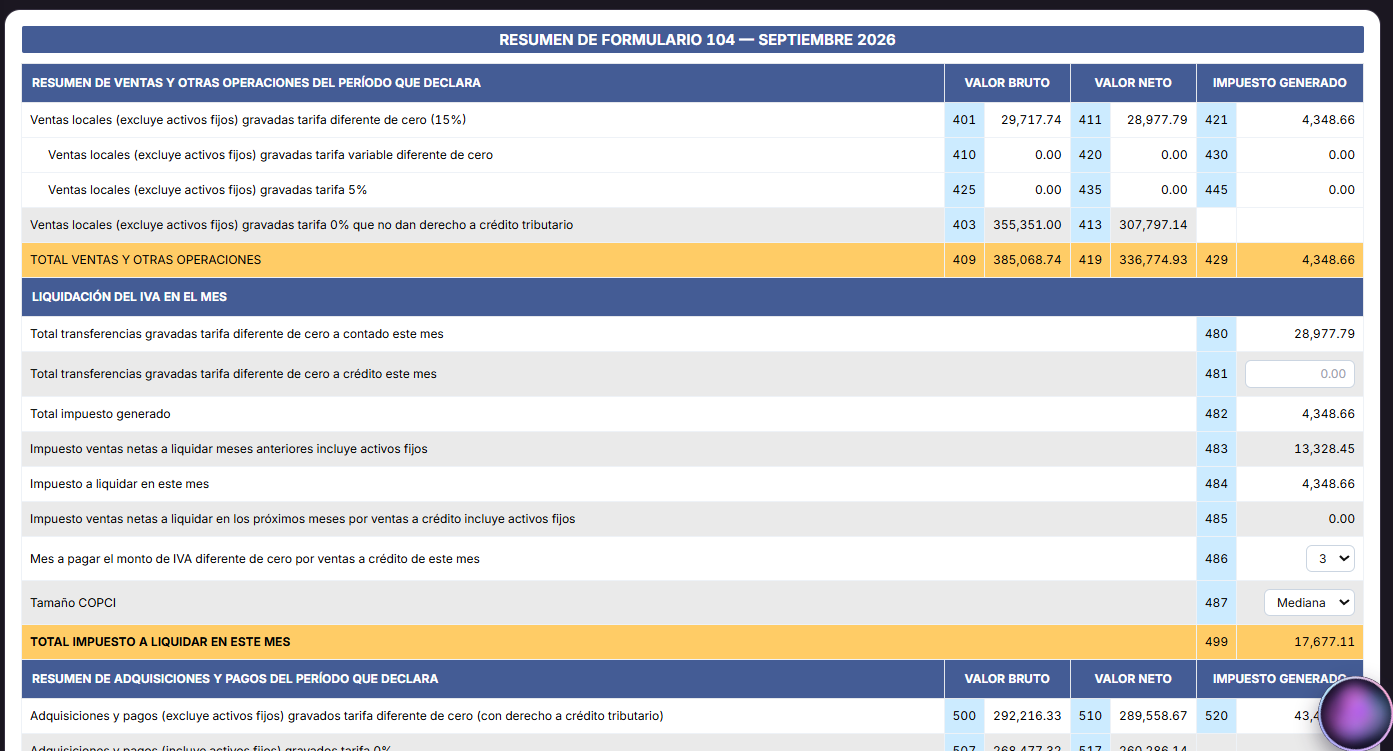This screenshot has height=751, width=1393.
Task: Click the 'TOTAL VENTAS Y OTRAS OPERACIONES' row label
Action: [146, 260]
